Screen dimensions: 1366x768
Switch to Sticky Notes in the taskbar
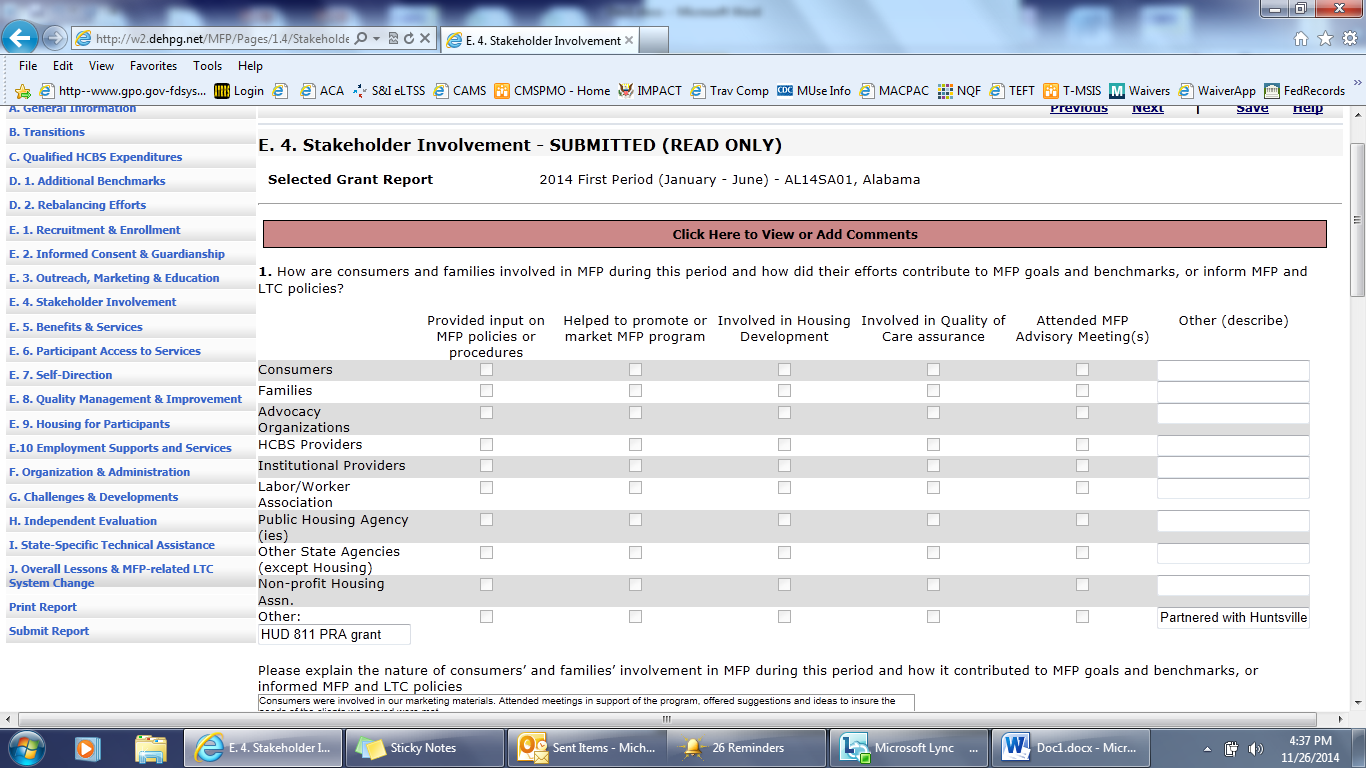coord(424,747)
